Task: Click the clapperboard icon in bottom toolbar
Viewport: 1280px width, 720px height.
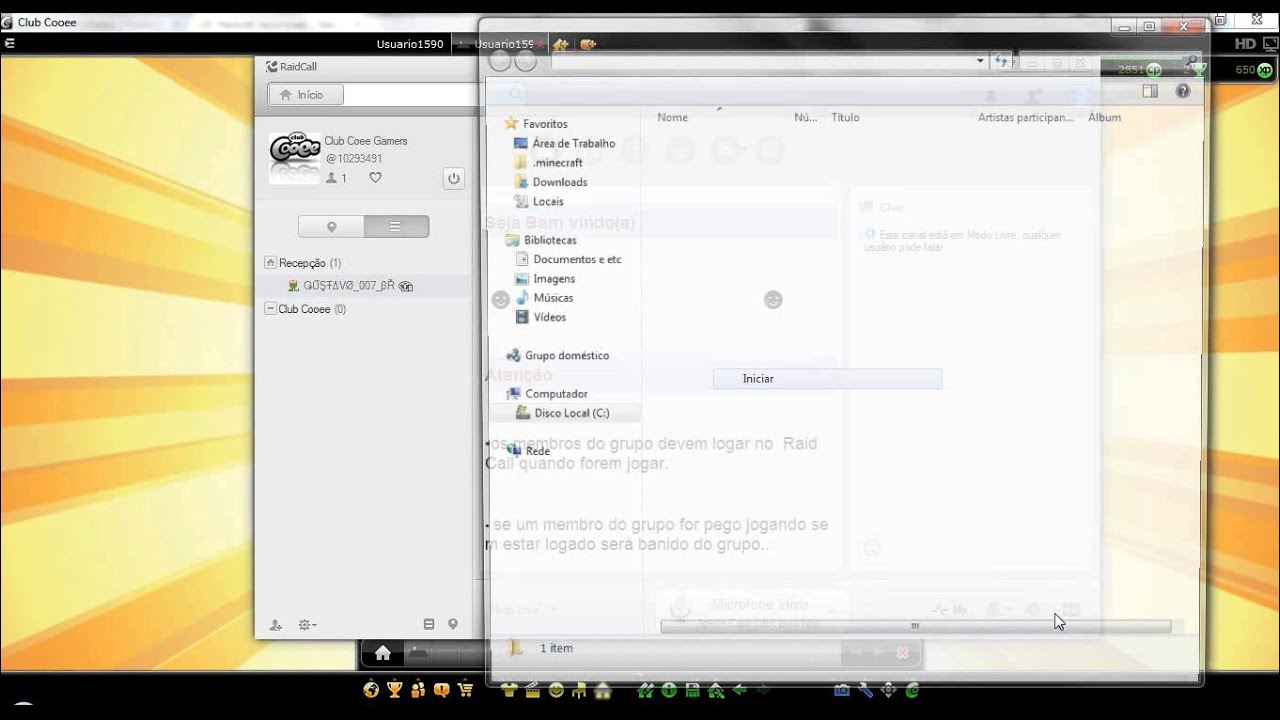Action: 532,689
